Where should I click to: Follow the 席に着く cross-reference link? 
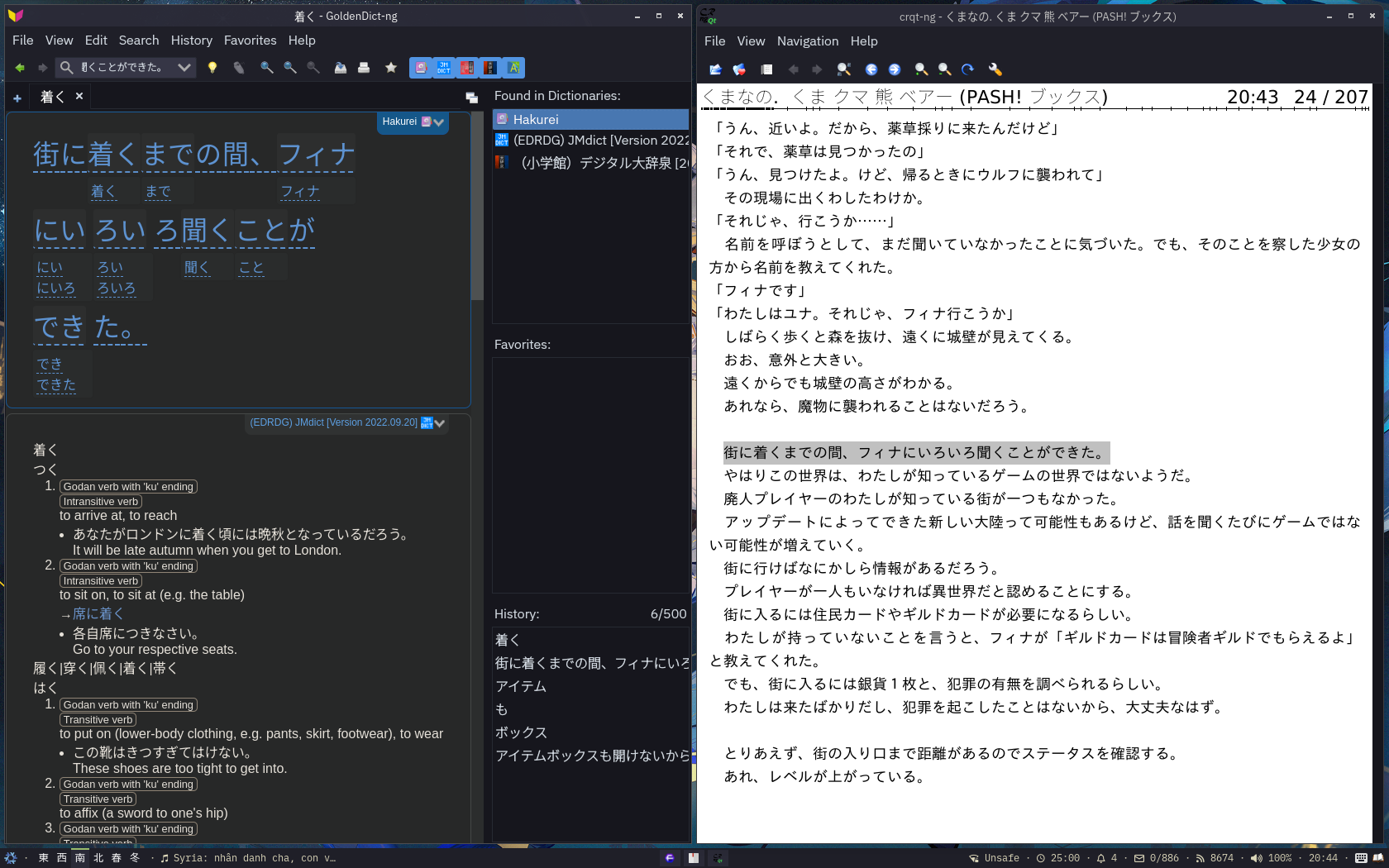98,613
